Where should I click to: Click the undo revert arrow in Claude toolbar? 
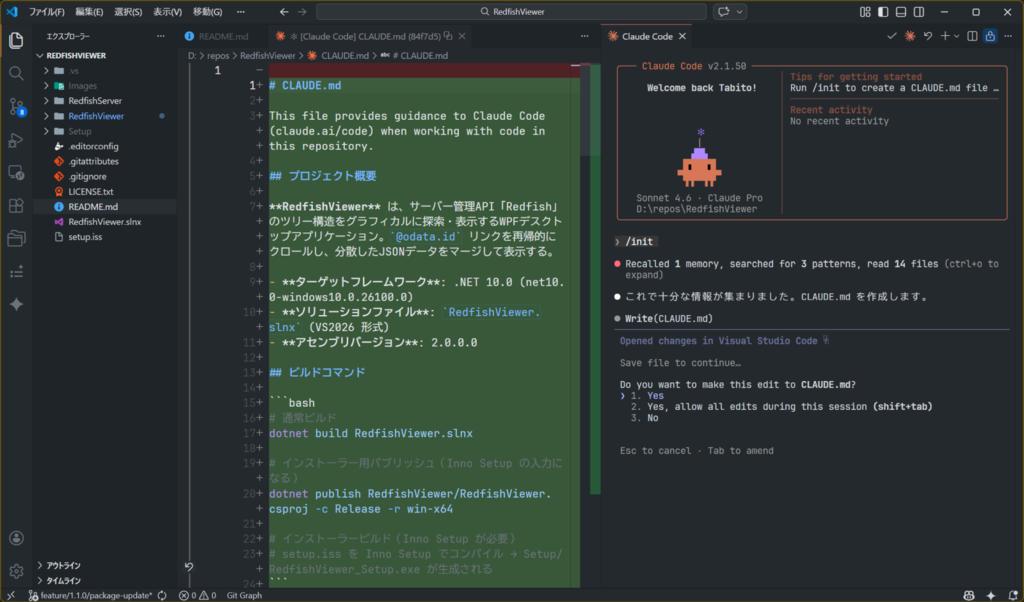[x=928, y=36]
